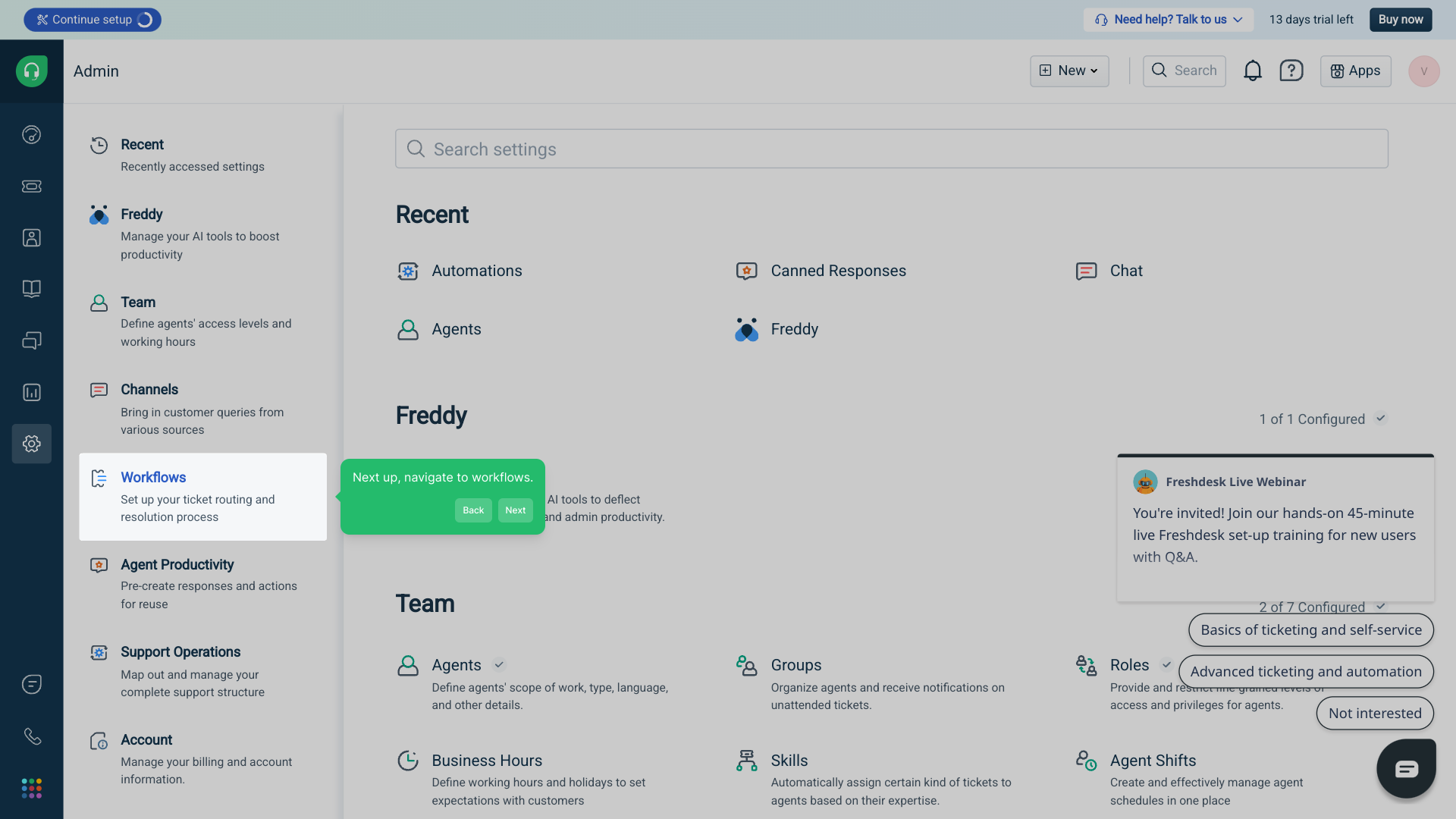
Task: Open Tickets icon in left sidebar
Action: click(32, 187)
